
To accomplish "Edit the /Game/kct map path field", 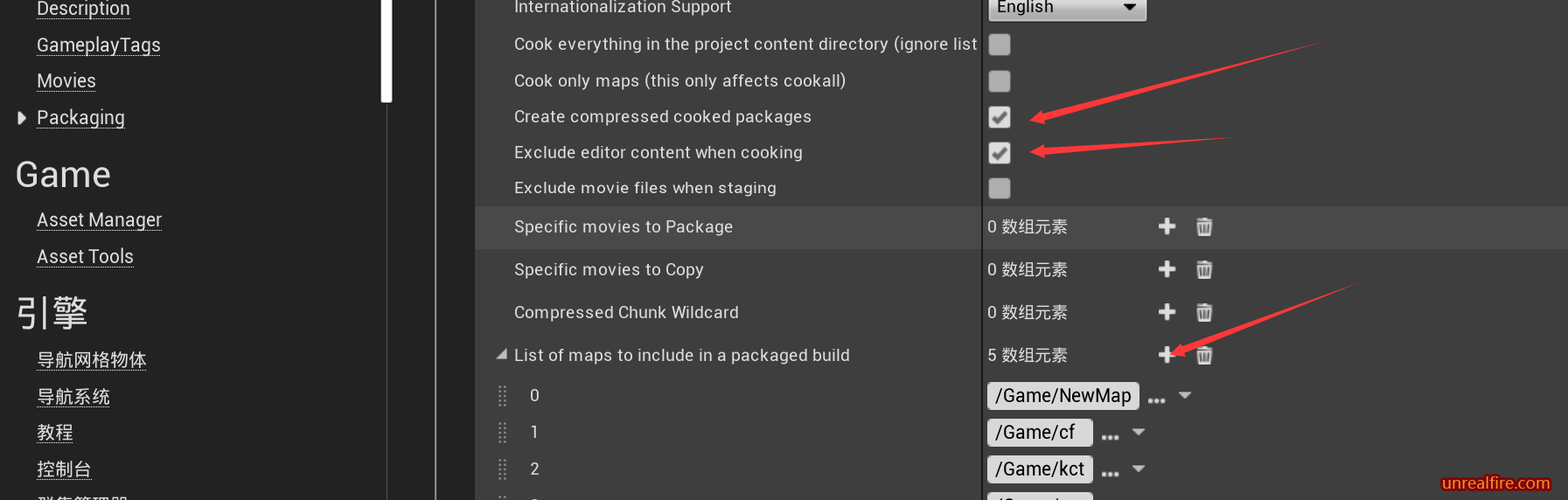I will point(1040,469).
